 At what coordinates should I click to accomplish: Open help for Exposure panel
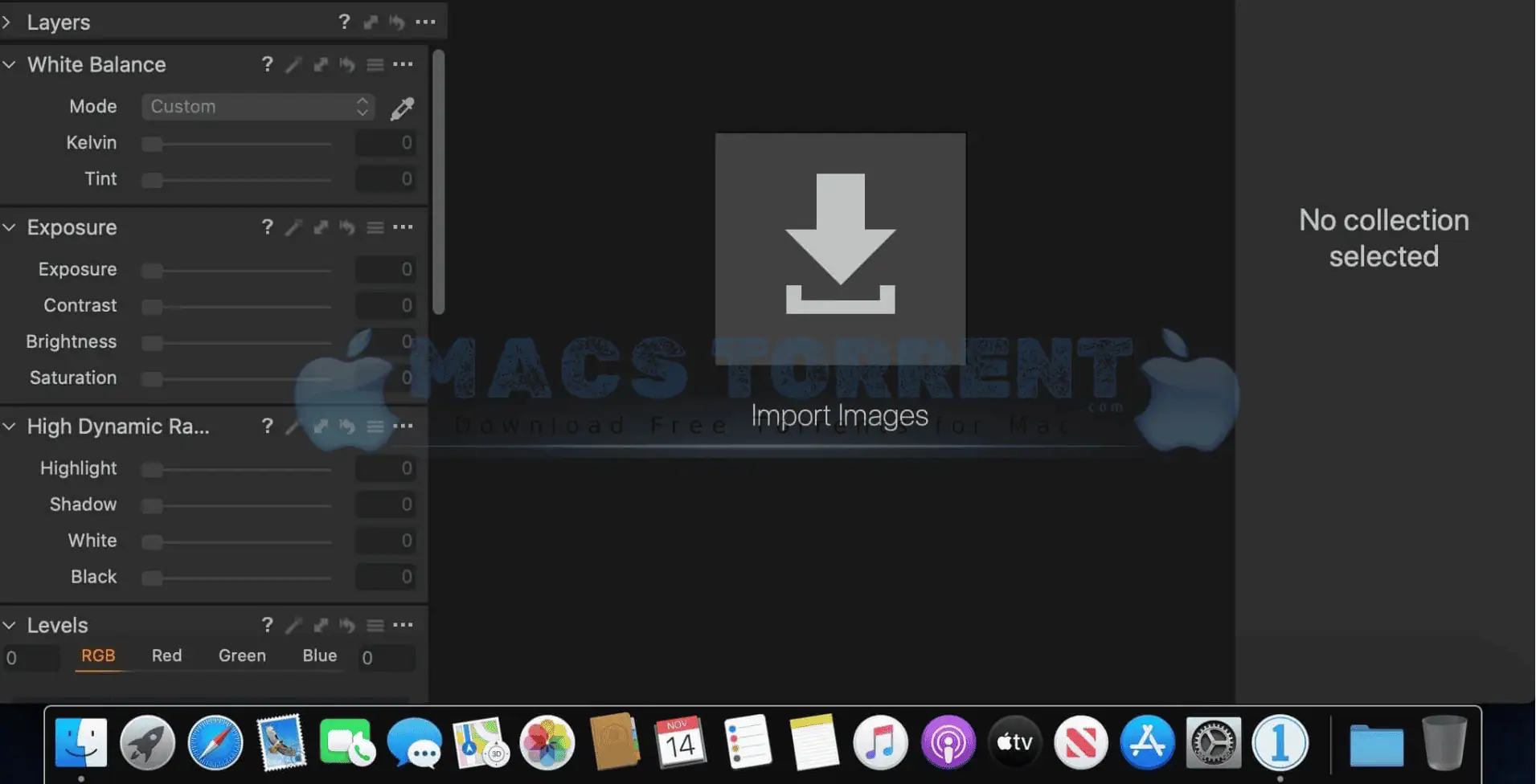[x=267, y=227]
